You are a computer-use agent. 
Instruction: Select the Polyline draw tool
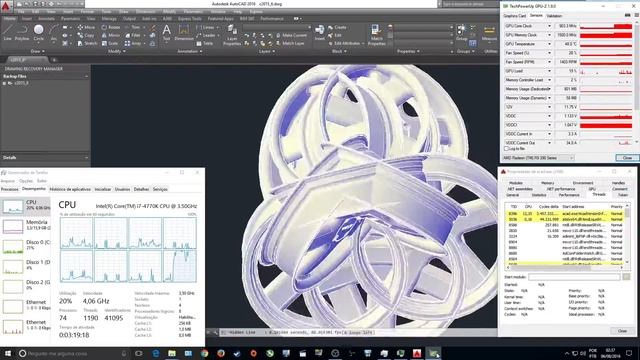pyautogui.click(x=22, y=33)
